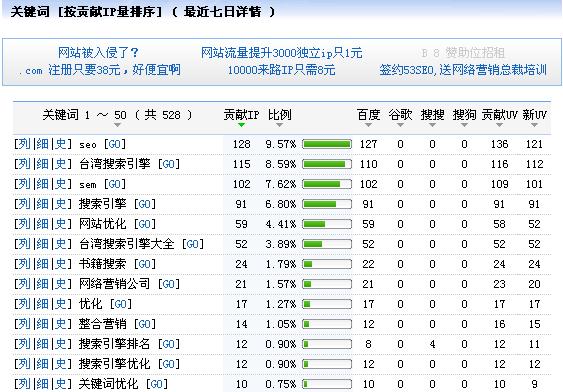The height and width of the screenshot is (392, 563).
Task: Open ad 网站流量提升3000独立ip只1元
Action: pos(282,53)
